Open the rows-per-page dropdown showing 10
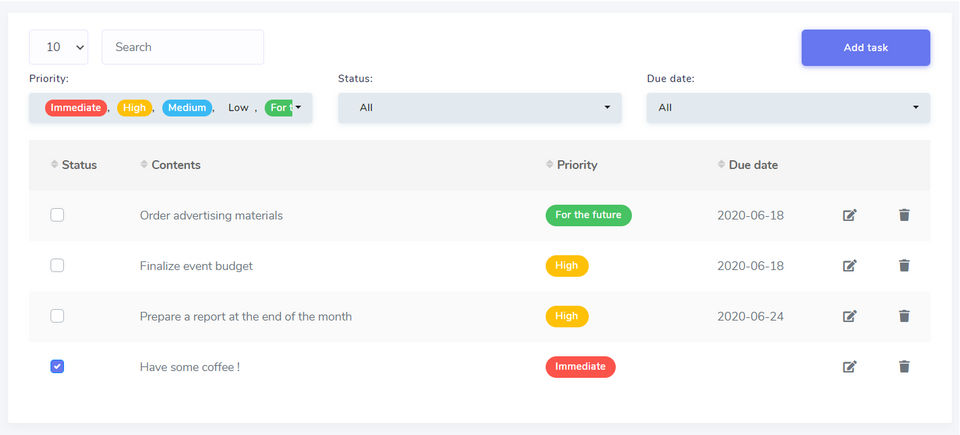Viewport: 960px width, 435px height. point(59,47)
